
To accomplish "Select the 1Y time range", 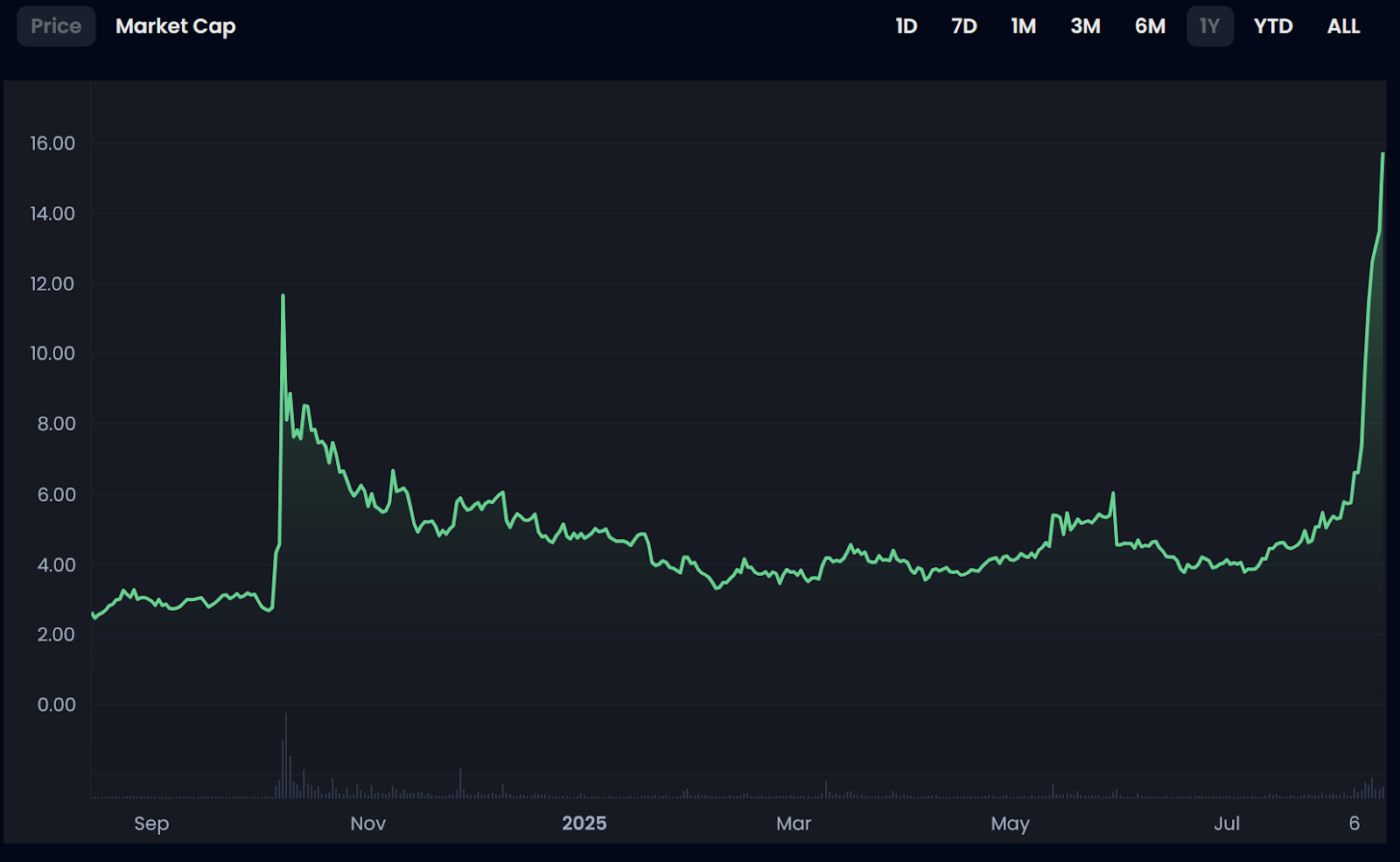I will pyautogui.click(x=1209, y=26).
